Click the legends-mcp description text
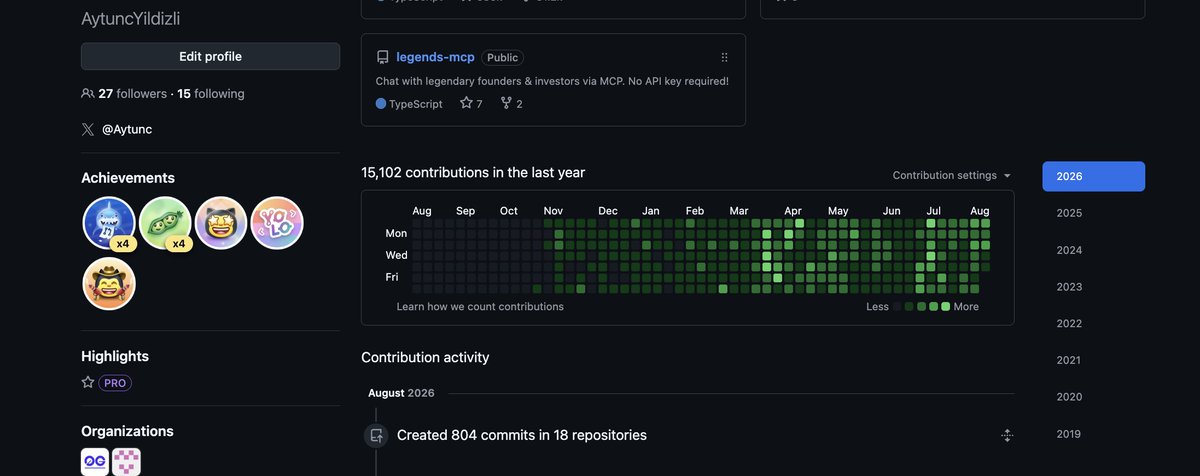This screenshot has height=476, width=1200. coord(552,81)
